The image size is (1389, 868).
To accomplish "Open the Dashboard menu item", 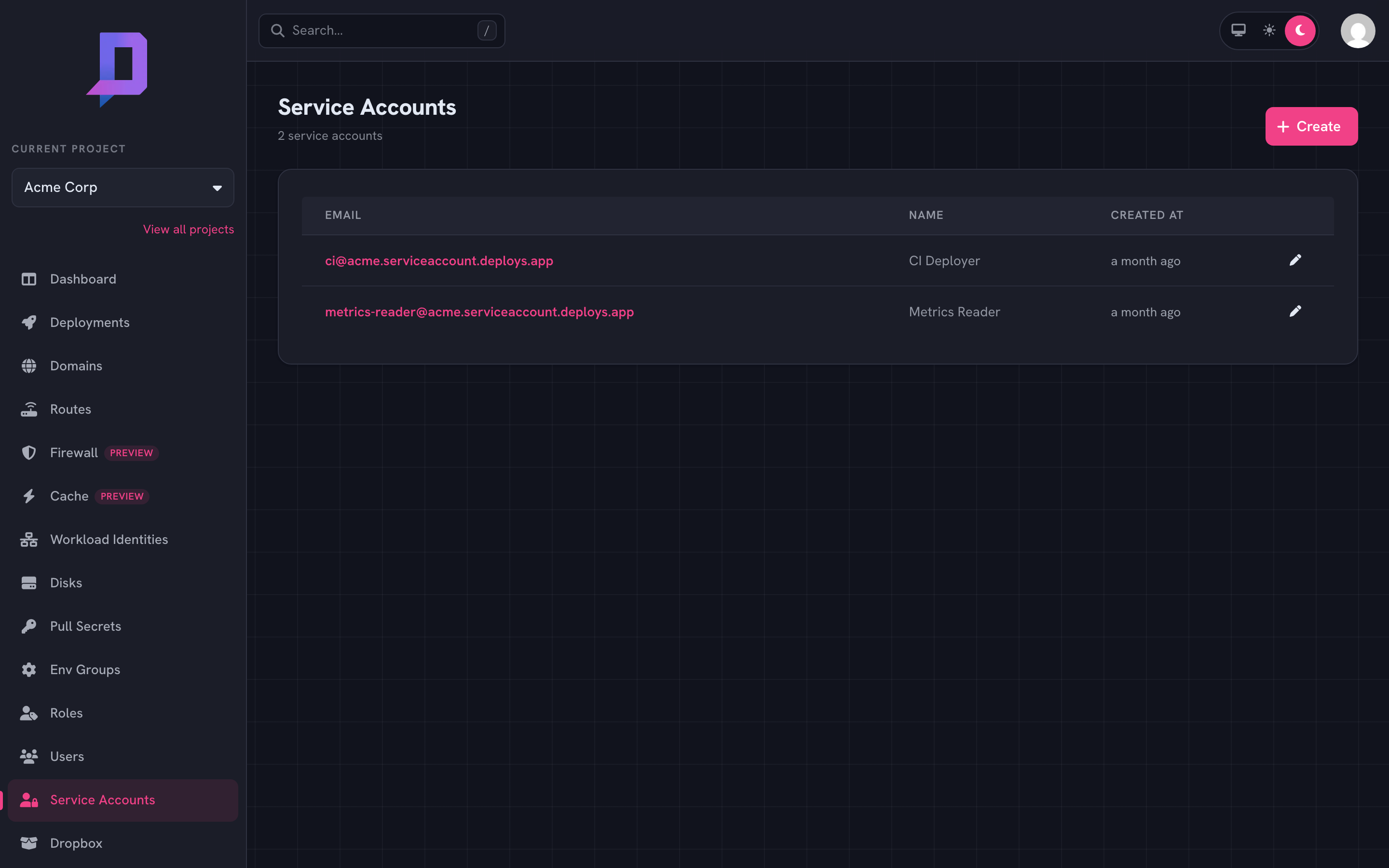I will (x=123, y=279).
